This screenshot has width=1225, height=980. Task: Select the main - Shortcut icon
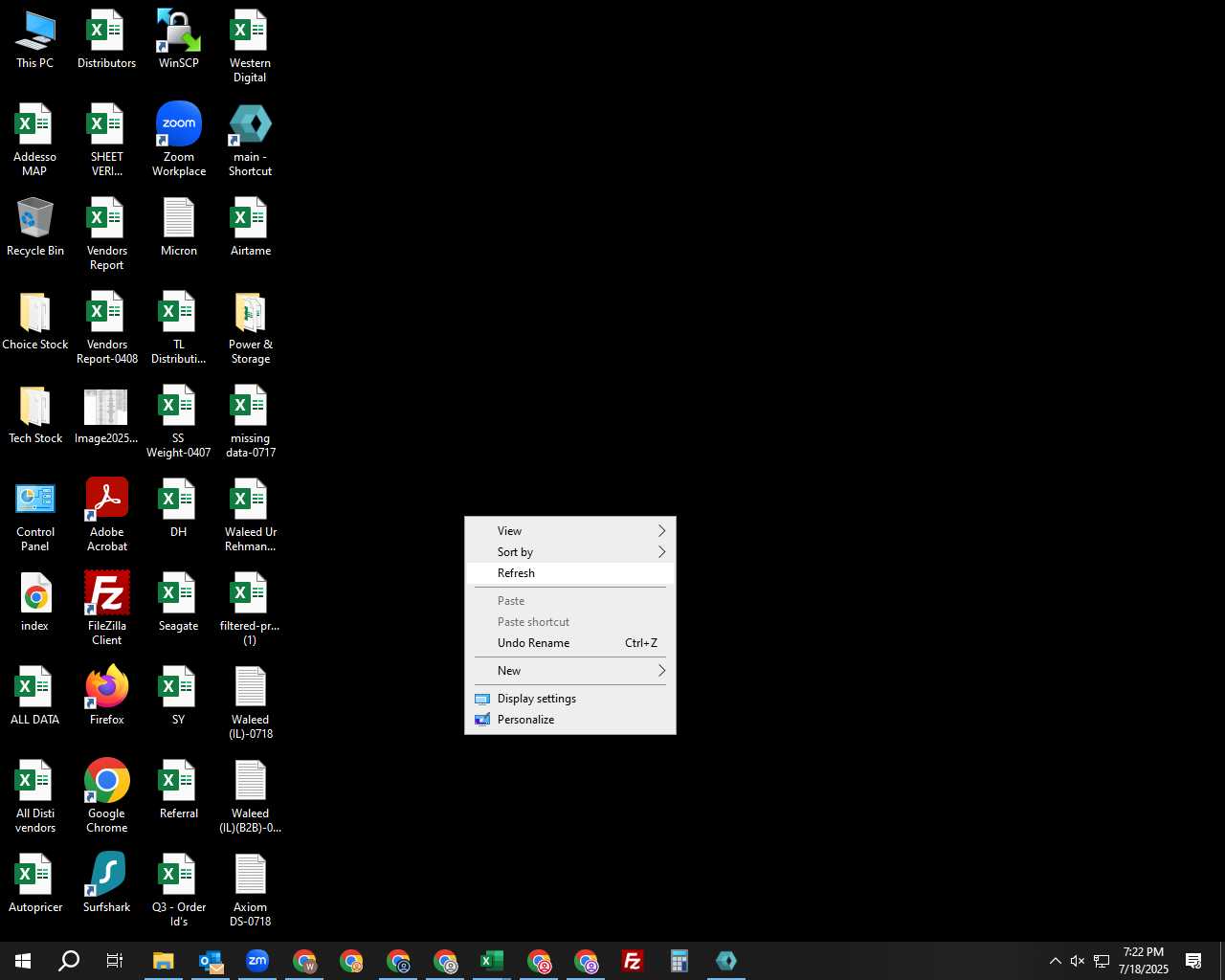coord(250,141)
